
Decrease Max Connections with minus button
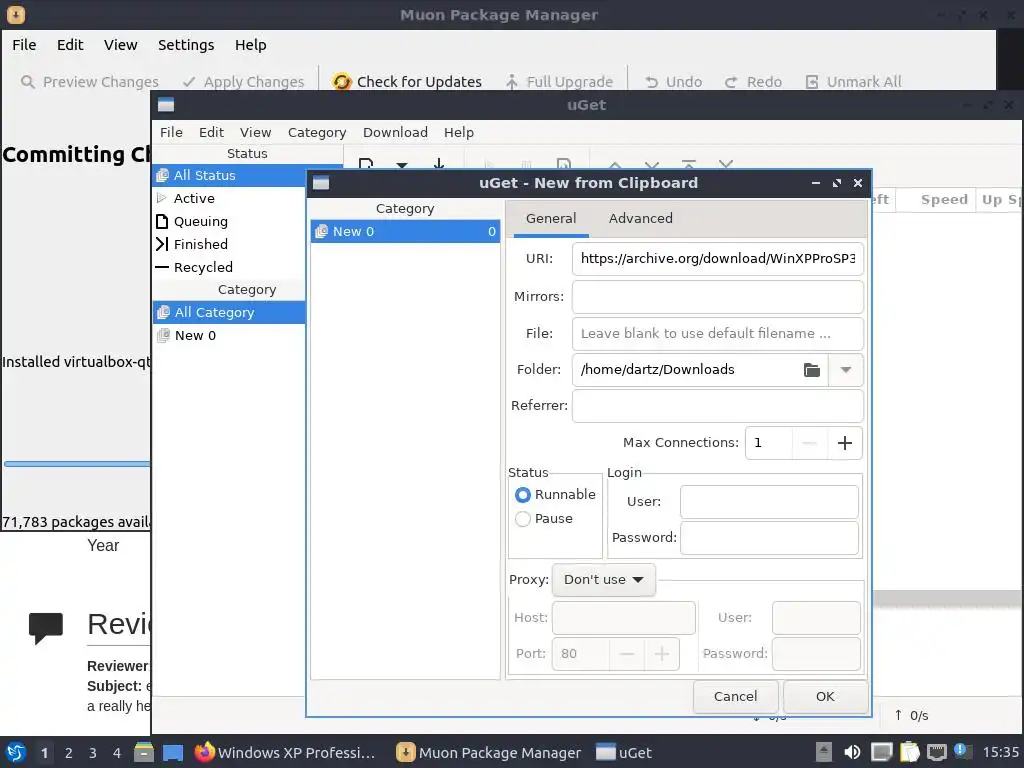click(810, 443)
